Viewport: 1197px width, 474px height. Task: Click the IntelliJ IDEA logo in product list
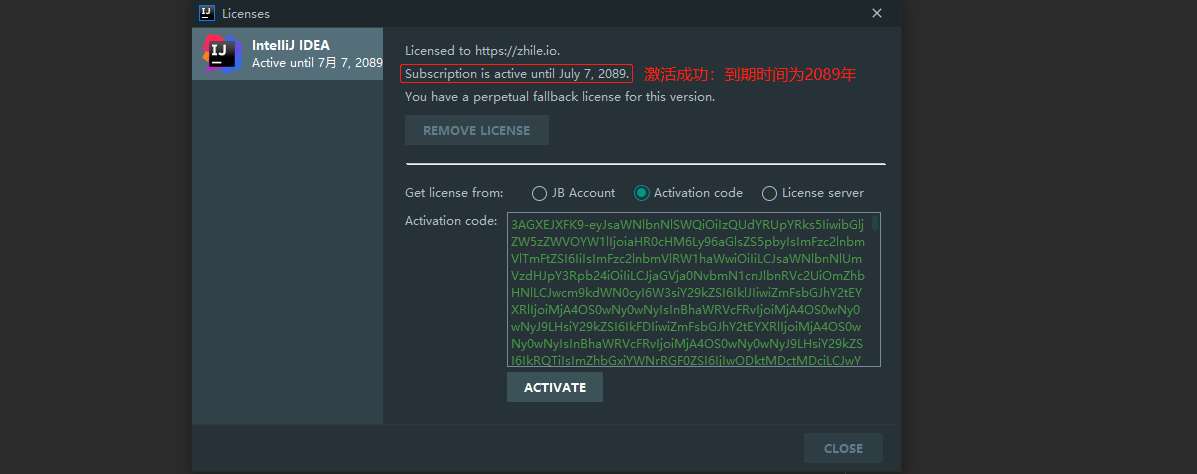tap(221, 52)
